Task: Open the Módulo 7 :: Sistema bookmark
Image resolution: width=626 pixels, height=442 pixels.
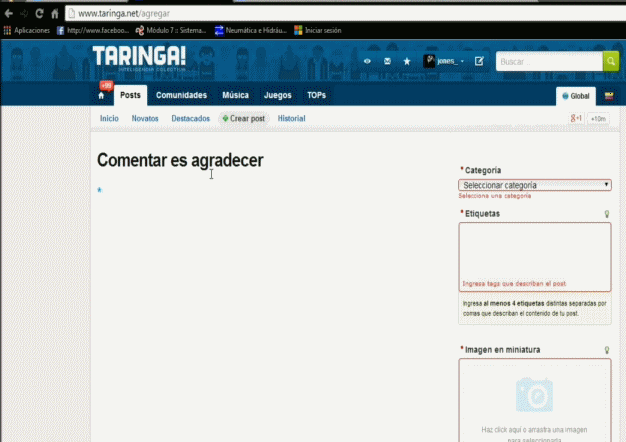Action: (171, 30)
